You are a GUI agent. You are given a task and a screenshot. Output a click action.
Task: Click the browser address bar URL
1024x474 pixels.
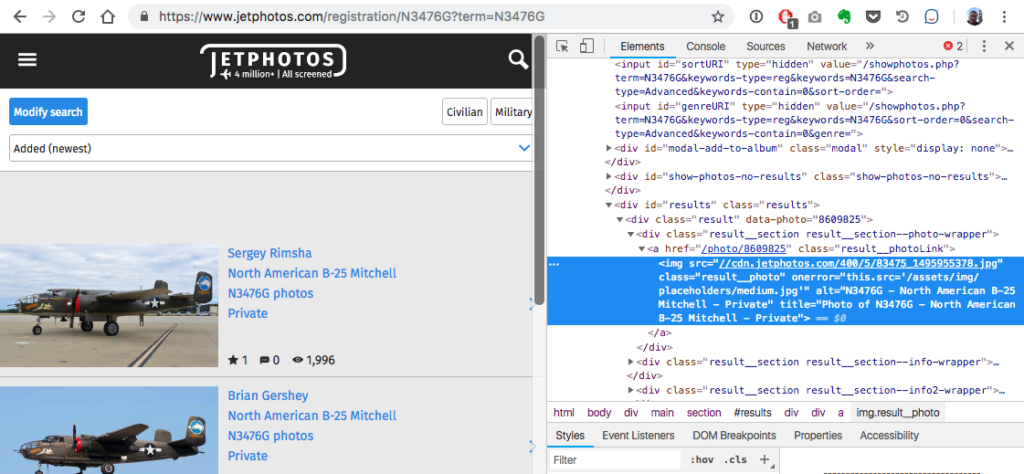[351, 17]
